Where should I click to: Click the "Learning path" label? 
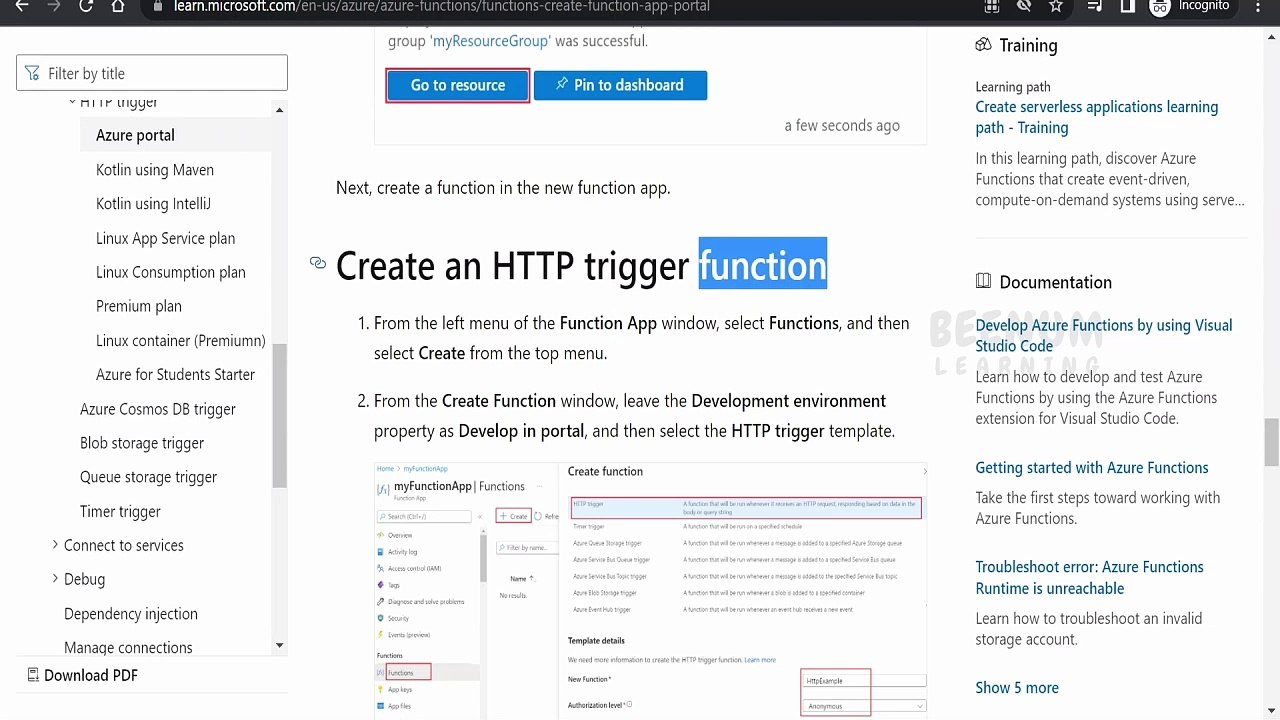point(1013,87)
